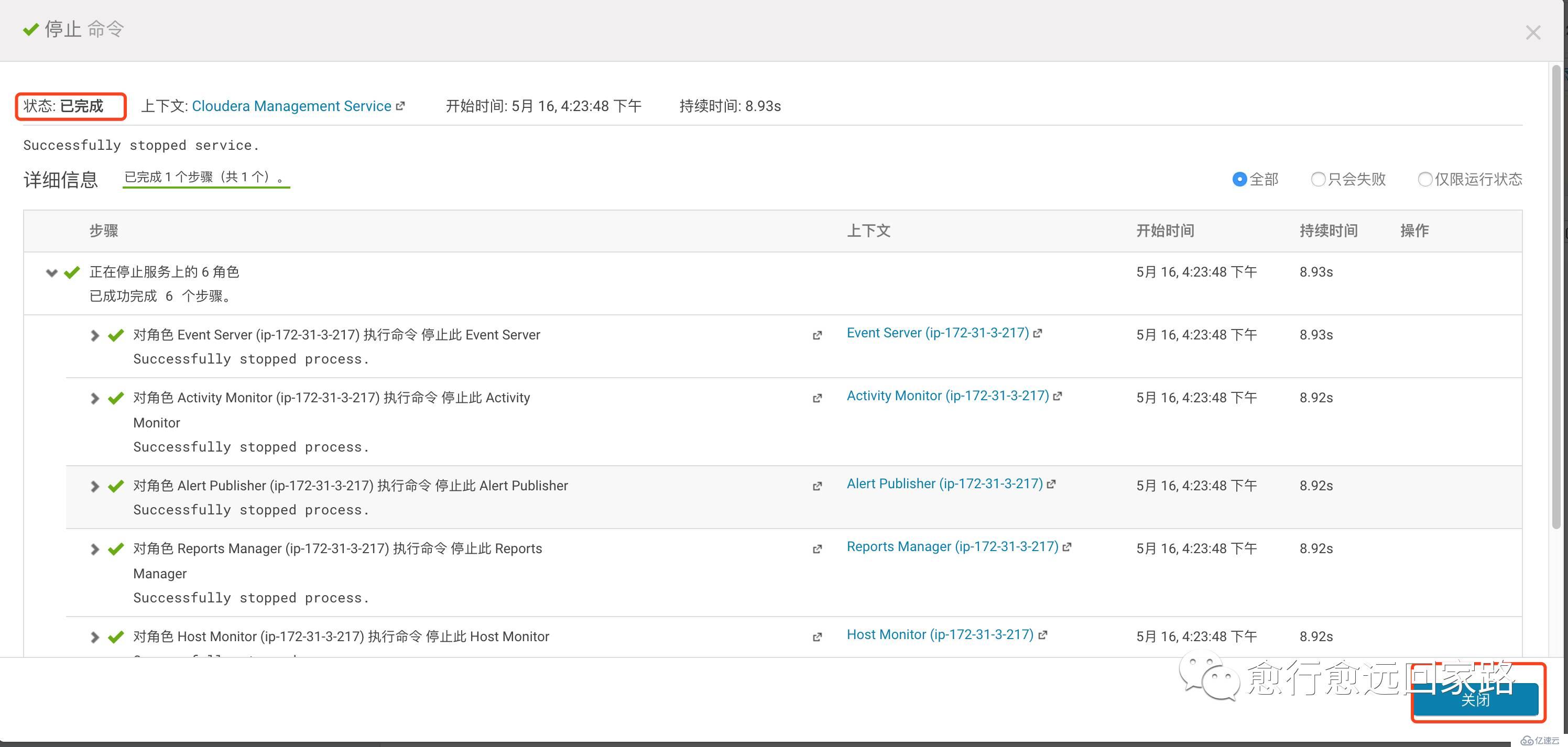
Task: Expand the Activity Monitor stop step
Action: pos(94,399)
